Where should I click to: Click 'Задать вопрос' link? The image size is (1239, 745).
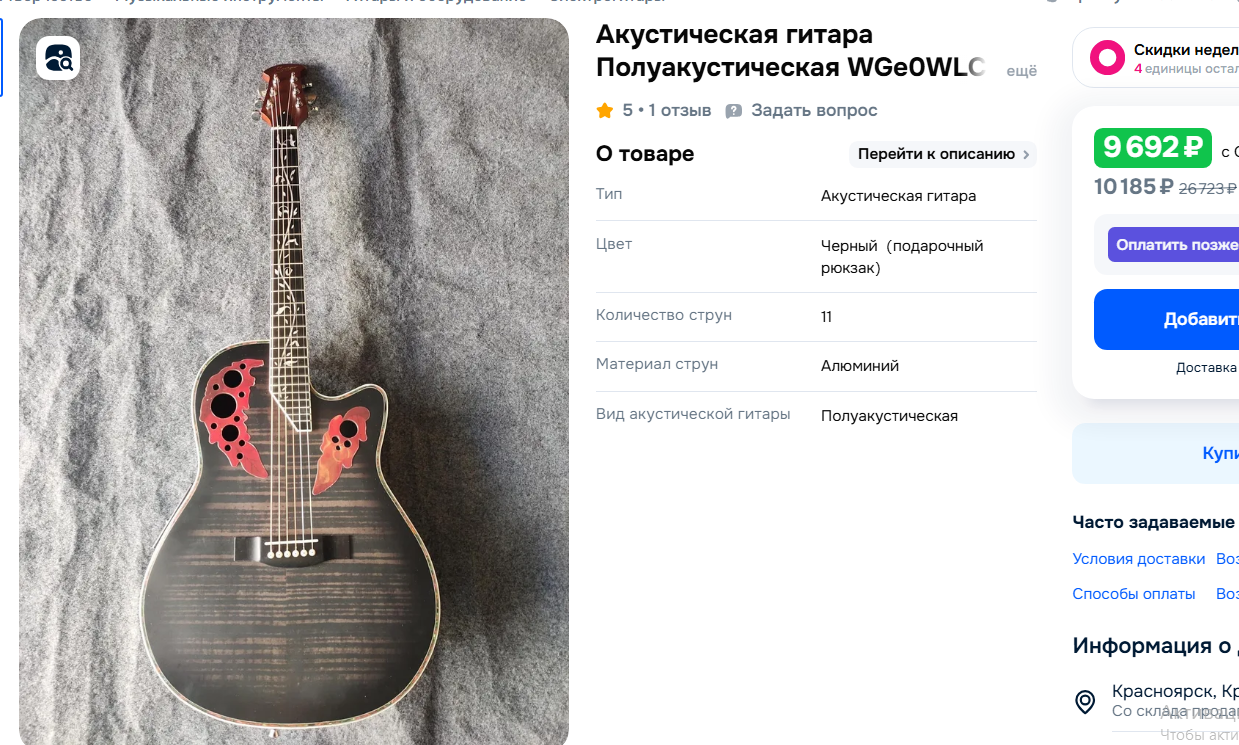coord(814,110)
